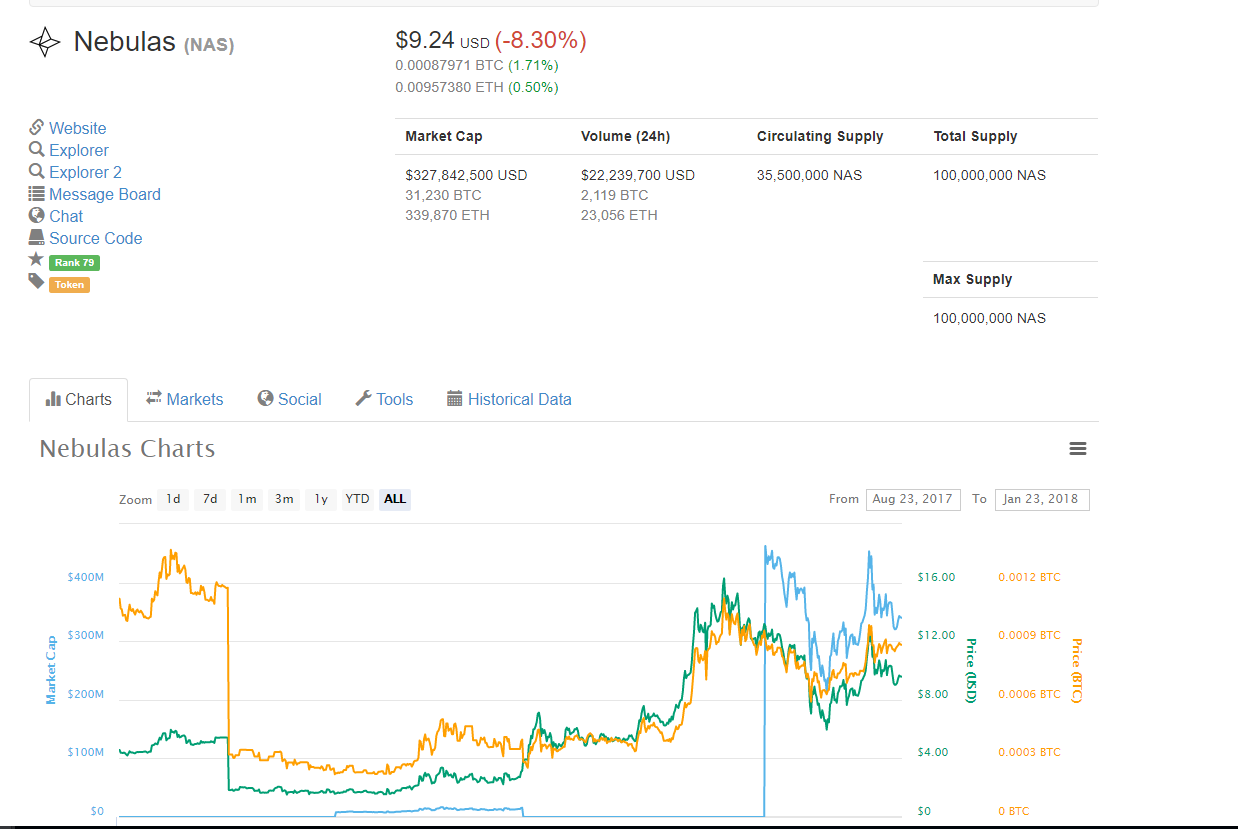Click the 0.0012 BTC axis tick label
The width and height of the screenshot is (1238, 829).
1029,577
